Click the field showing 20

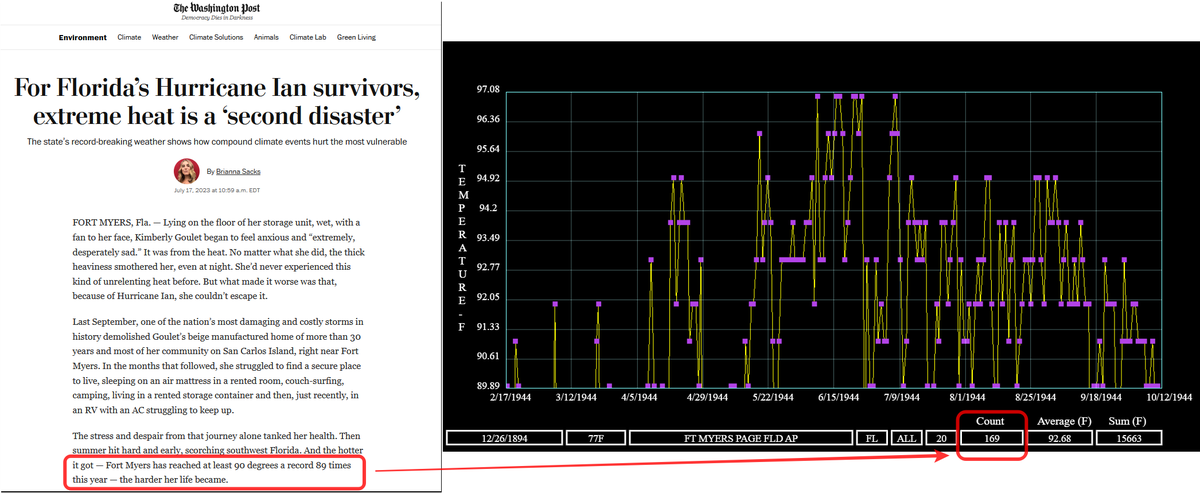tap(940, 438)
